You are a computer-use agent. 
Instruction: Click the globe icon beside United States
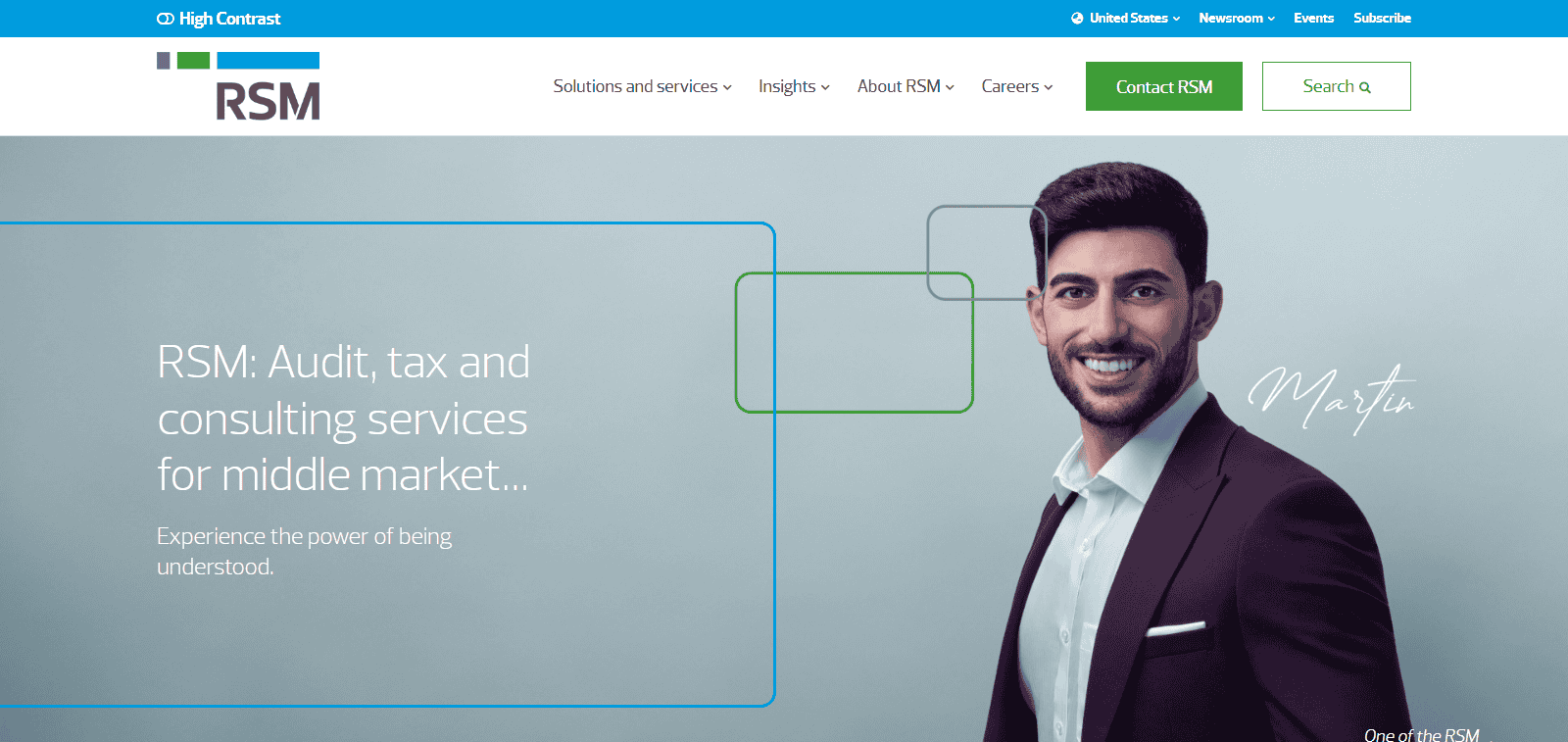[x=1077, y=18]
